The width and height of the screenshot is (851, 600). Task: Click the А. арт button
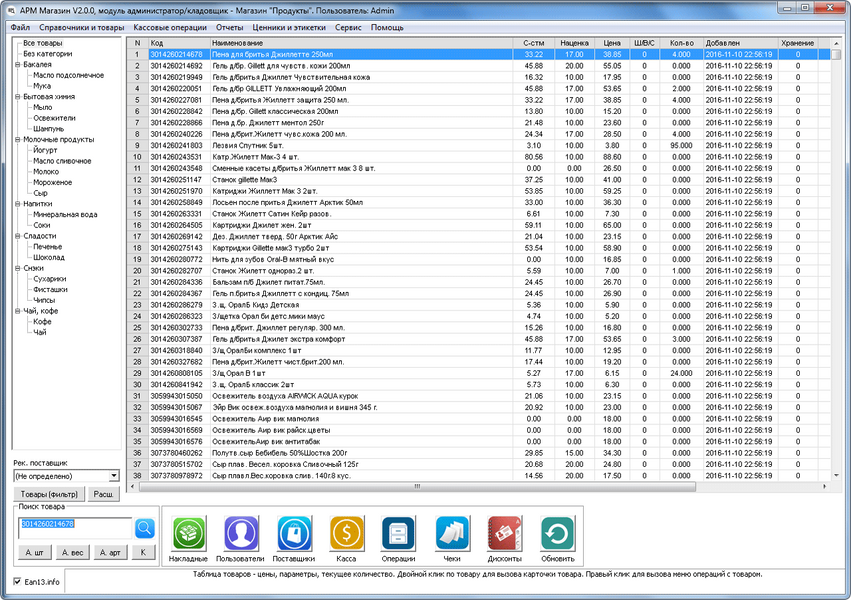[x=110, y=552]
